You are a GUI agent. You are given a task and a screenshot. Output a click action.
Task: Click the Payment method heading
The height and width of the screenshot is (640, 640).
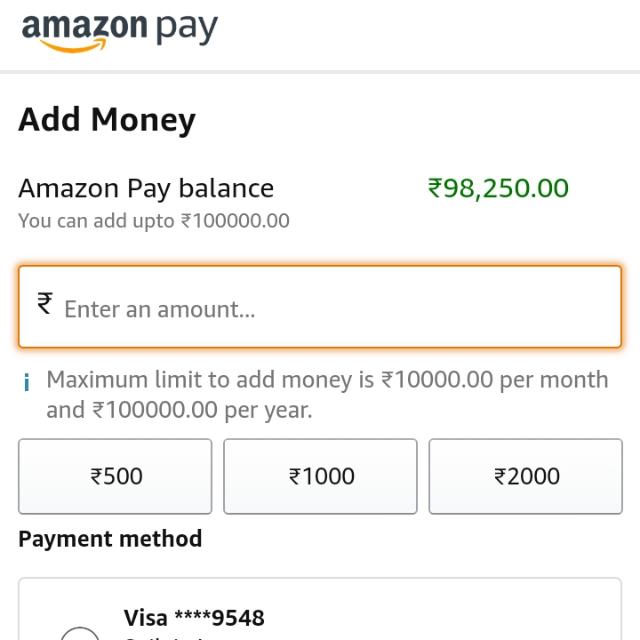pos(110,539)
